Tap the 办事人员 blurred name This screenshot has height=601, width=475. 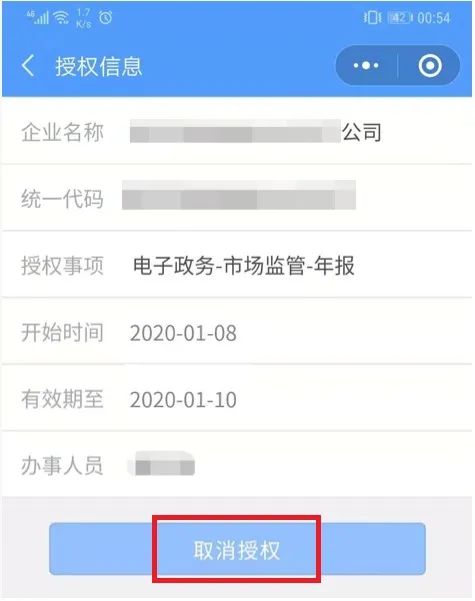161,464
